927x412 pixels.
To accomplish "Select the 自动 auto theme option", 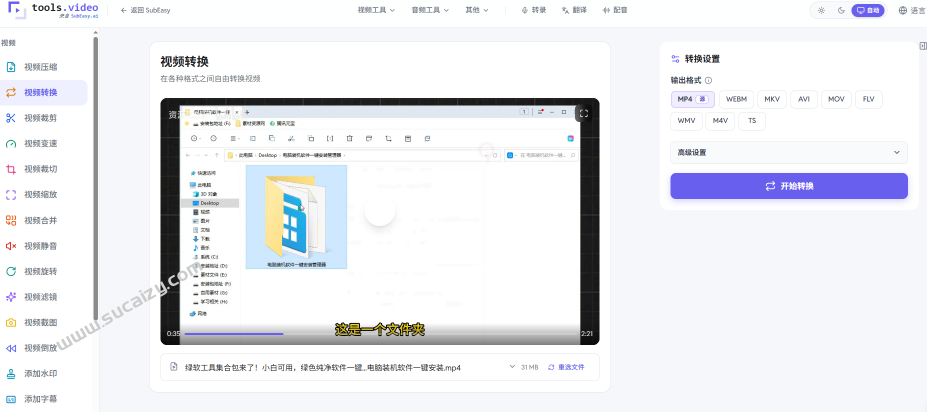I will [x=868, y=10].
